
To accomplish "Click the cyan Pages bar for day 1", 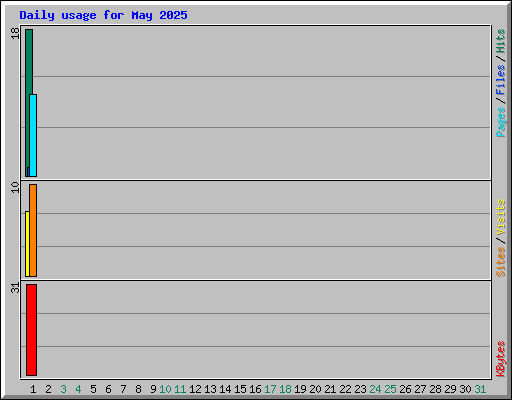I will pyautogui.click(x=33, y=135).
